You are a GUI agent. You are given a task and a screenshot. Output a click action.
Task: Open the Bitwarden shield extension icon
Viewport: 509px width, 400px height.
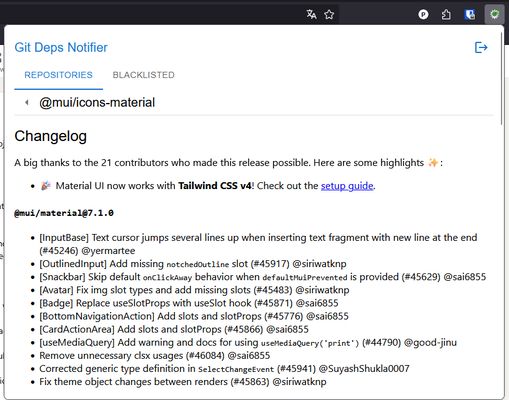click(470, 14)
